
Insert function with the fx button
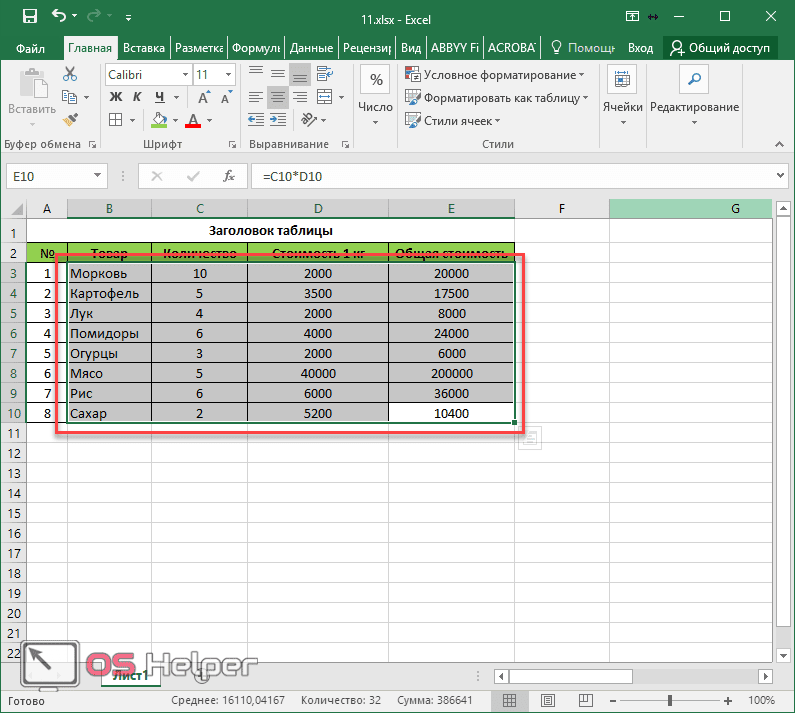click(229, 176)
